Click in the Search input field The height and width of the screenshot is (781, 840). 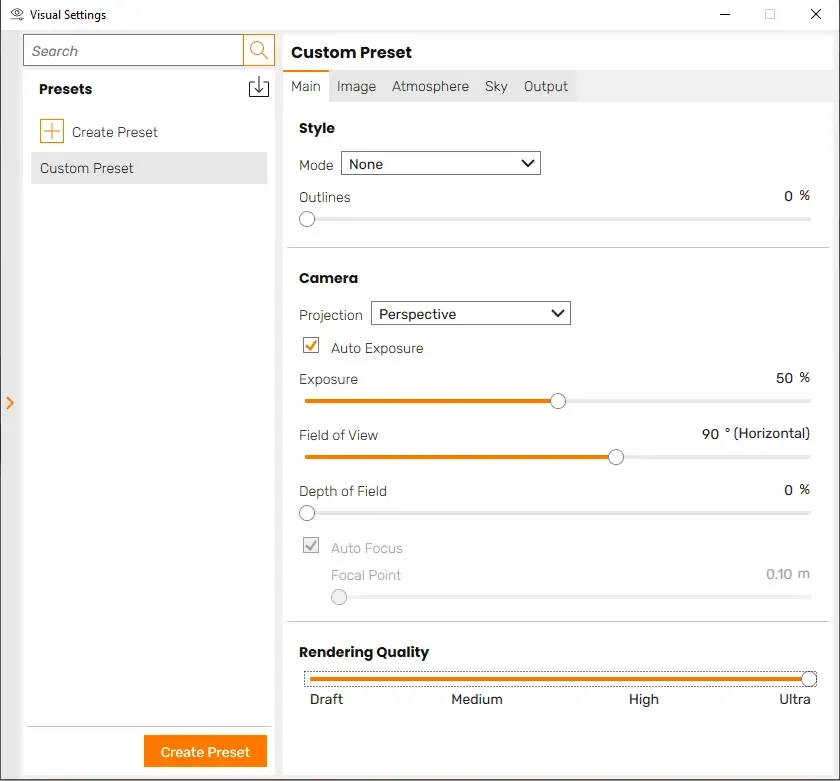coord(133,51)
